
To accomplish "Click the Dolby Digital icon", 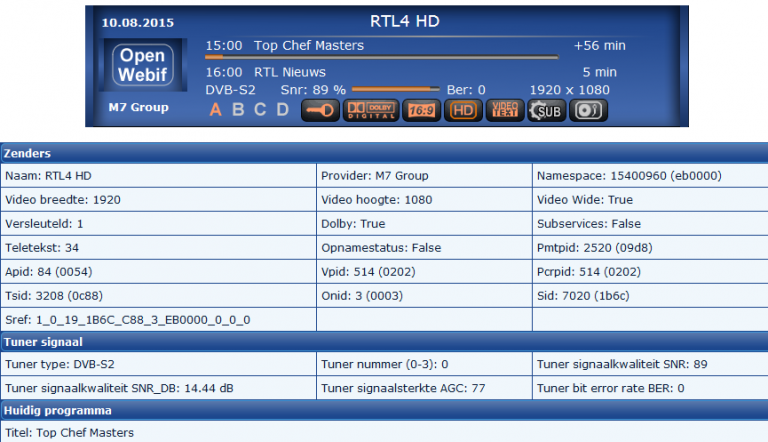I will click(x=367, y=110).
